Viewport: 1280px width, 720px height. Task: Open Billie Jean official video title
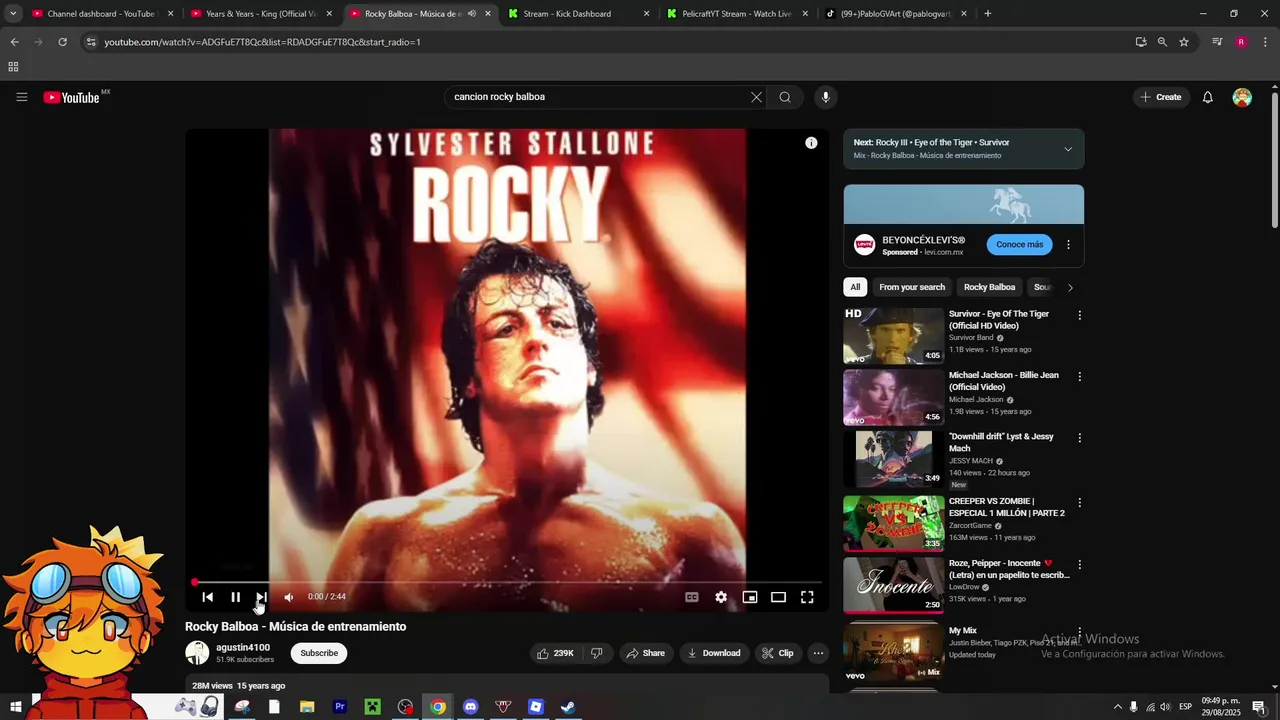click(1003, 381)
